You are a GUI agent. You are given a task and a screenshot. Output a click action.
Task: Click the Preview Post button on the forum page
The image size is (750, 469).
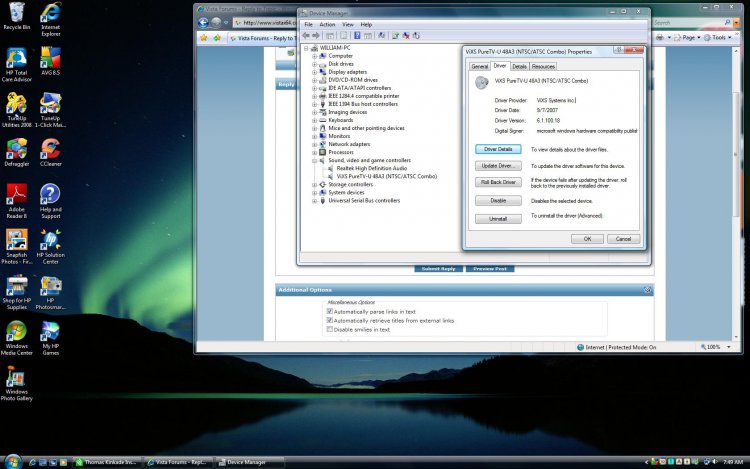tap(490, 269)
